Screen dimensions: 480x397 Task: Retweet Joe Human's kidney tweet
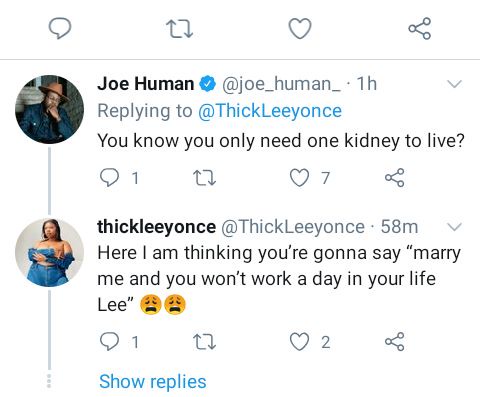[205, 178]
